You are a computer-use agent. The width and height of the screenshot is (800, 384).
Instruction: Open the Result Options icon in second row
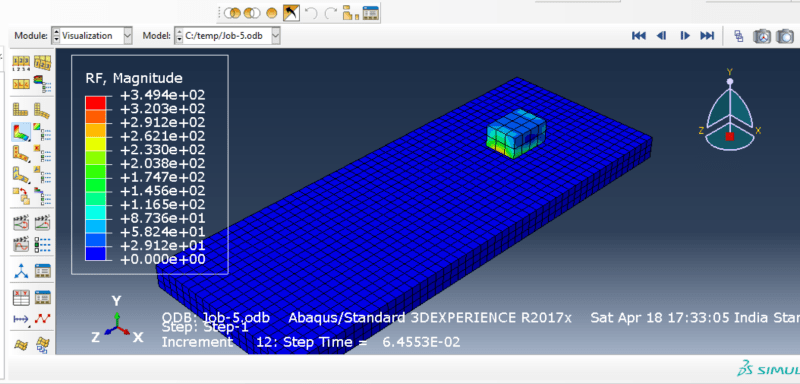tap(42, 83)
